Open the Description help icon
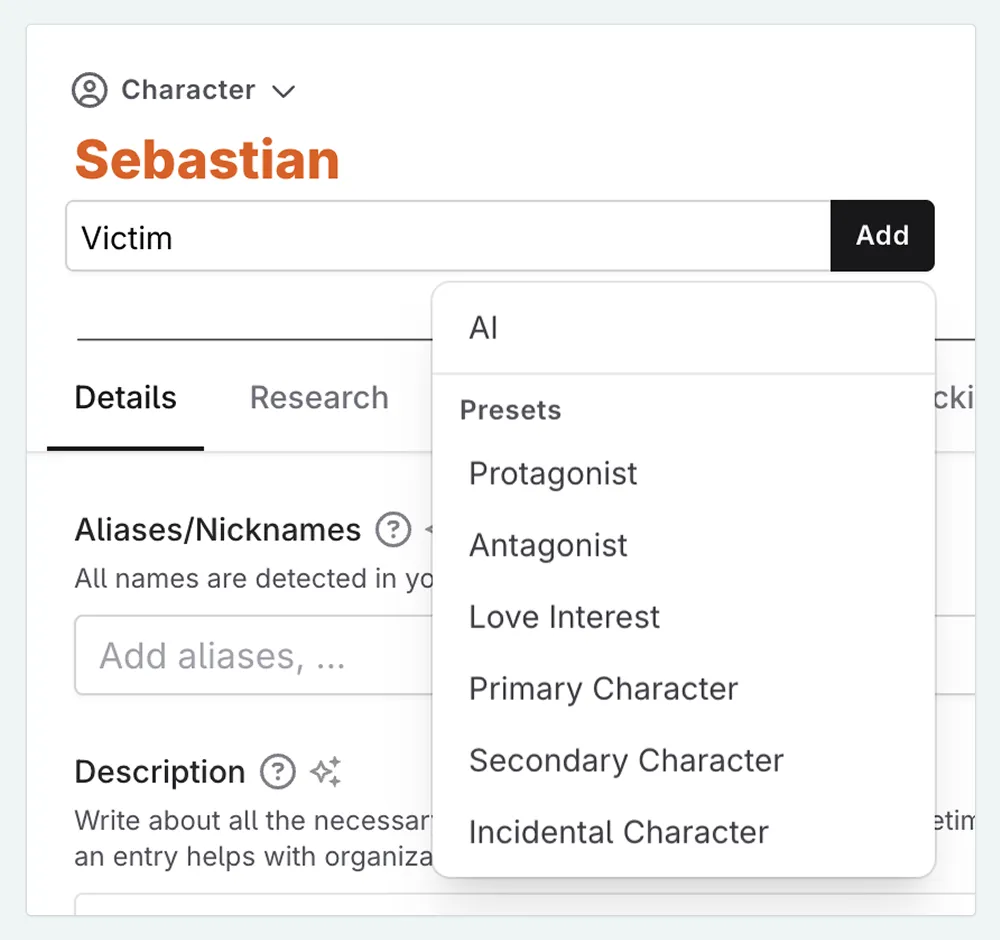Viewport: 1000px width, 940px height. click(278, 772)
